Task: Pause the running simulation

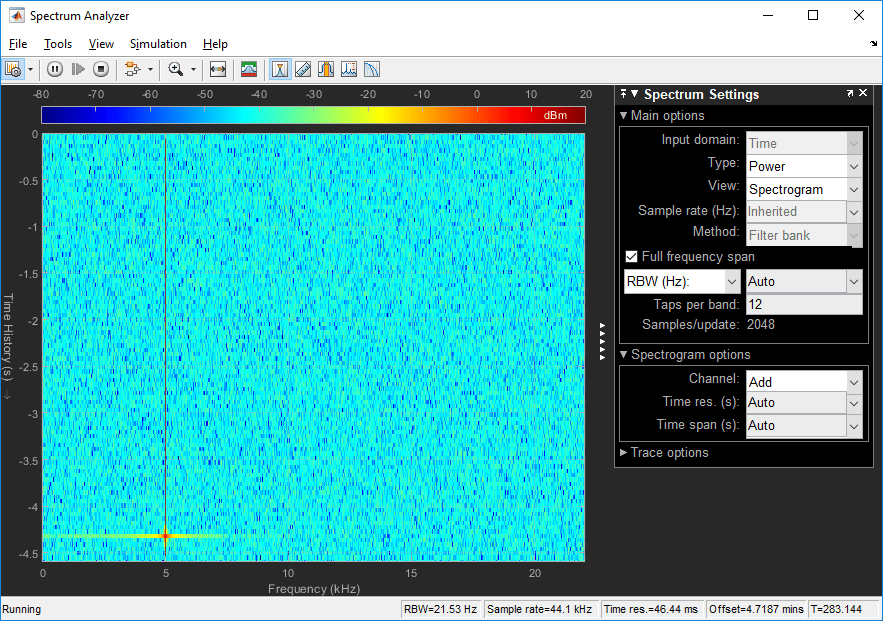Action: [55, 69]
